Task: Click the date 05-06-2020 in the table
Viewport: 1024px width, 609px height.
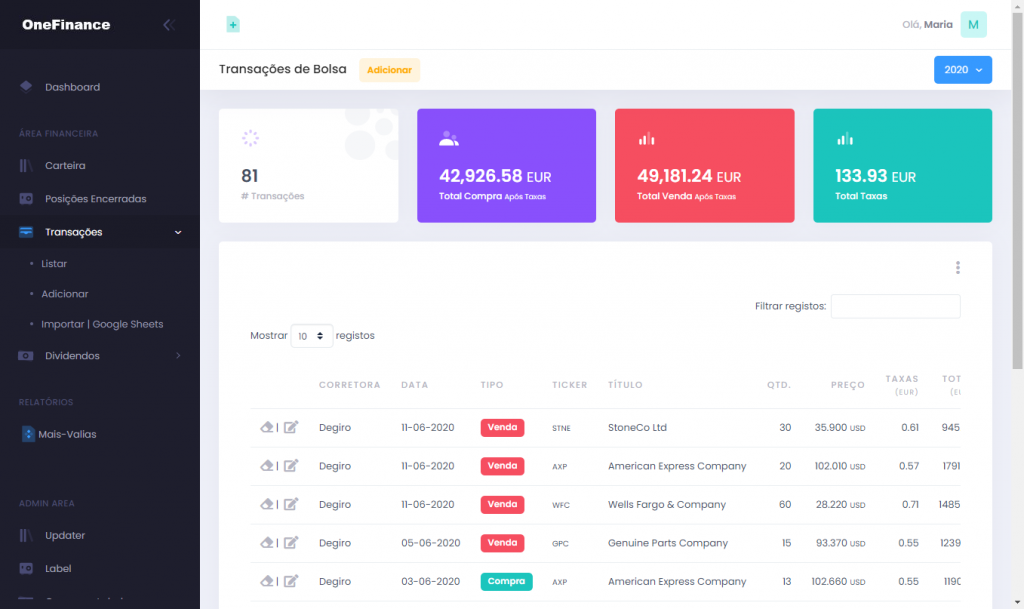Action: click(430, 543)
